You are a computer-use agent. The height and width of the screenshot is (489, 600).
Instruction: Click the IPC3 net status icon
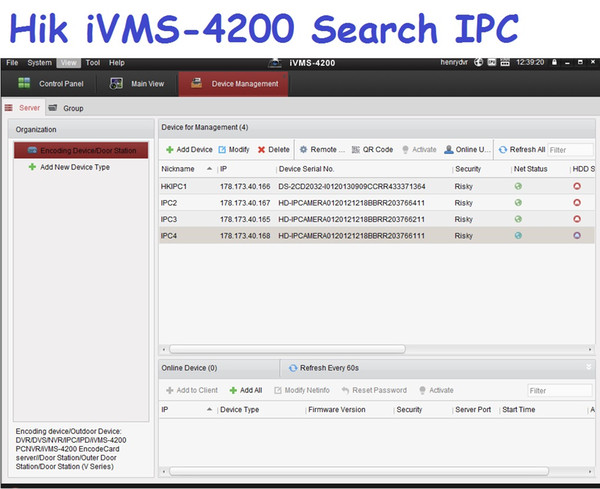click(518, 219)
